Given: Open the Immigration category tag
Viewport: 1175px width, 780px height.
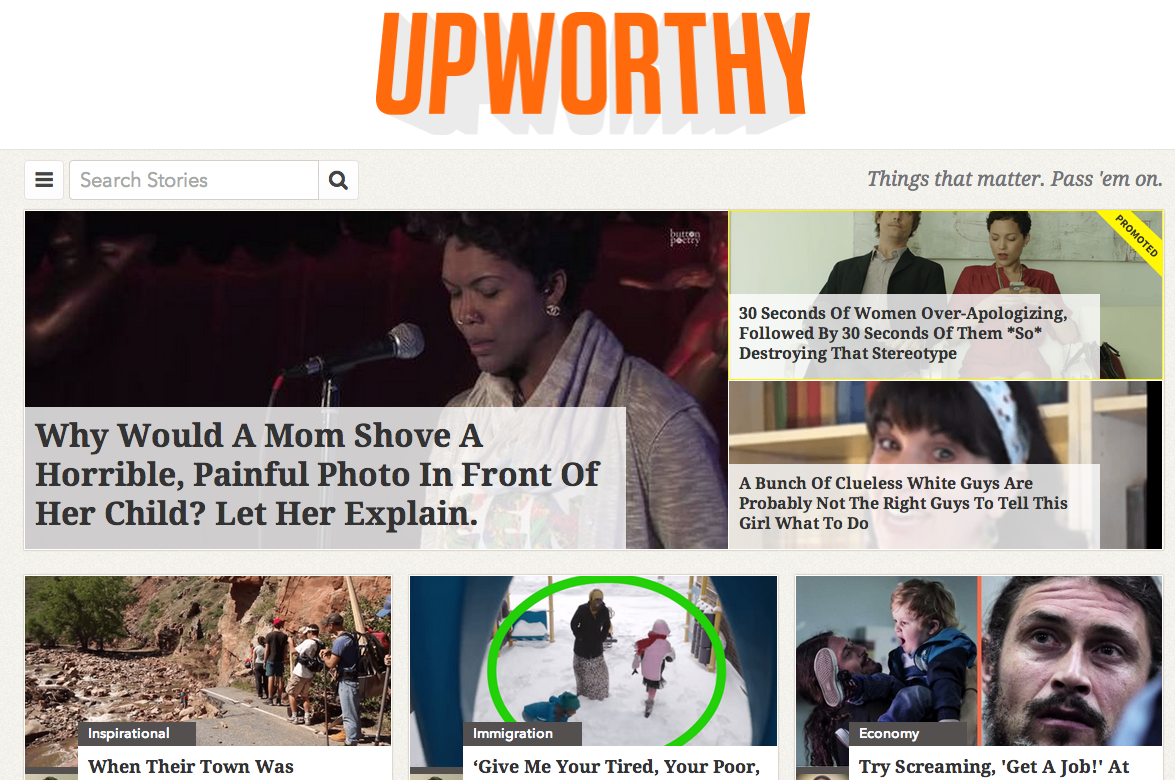Looking at the screenshot, I should pos(513,734).
